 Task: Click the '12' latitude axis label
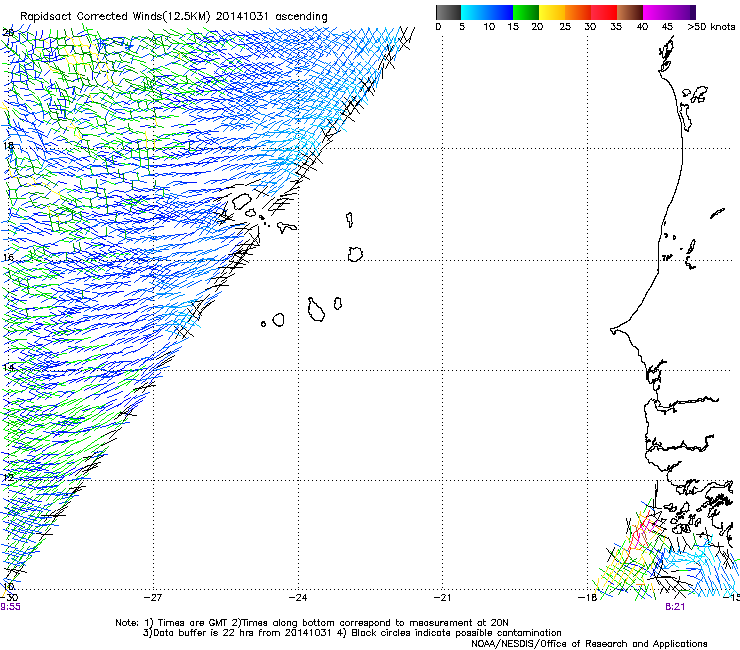pos(8,478)
